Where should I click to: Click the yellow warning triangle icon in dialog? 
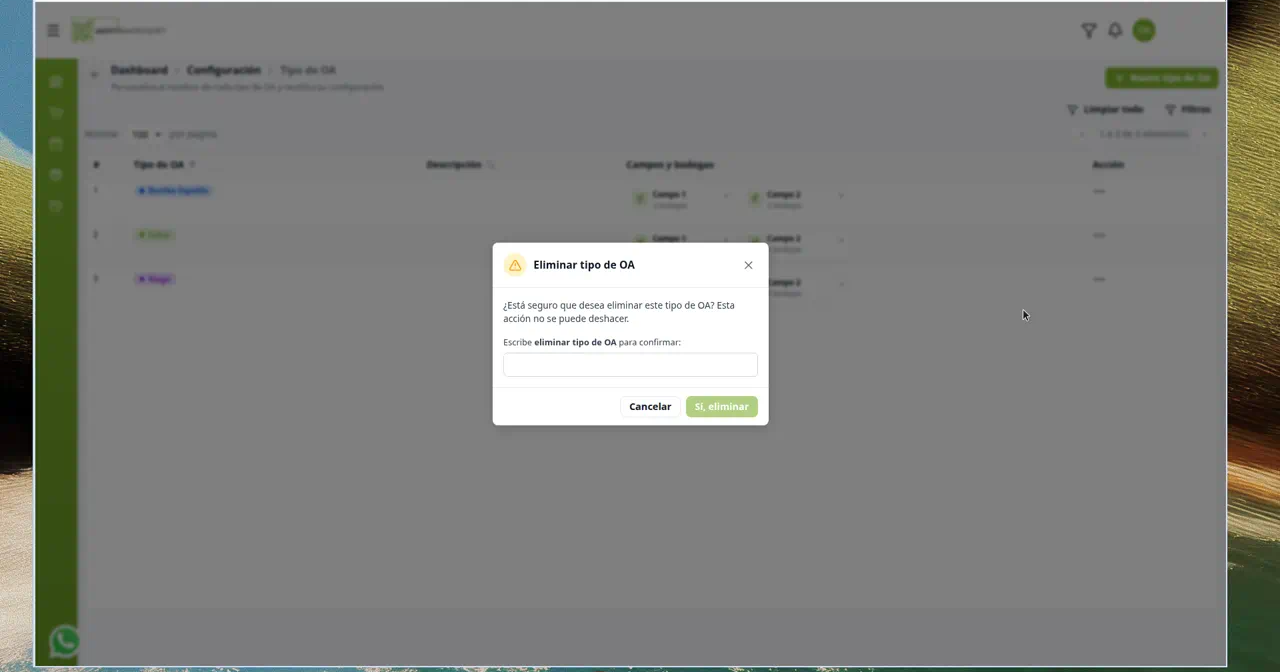(515, 265)
